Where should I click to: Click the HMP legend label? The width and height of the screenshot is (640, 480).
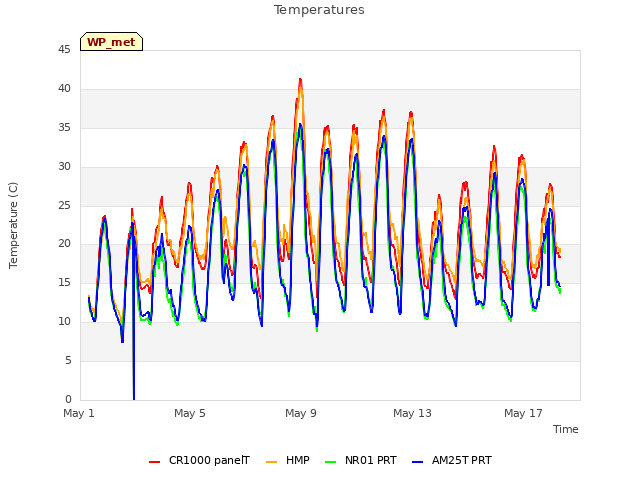[298, 460]
